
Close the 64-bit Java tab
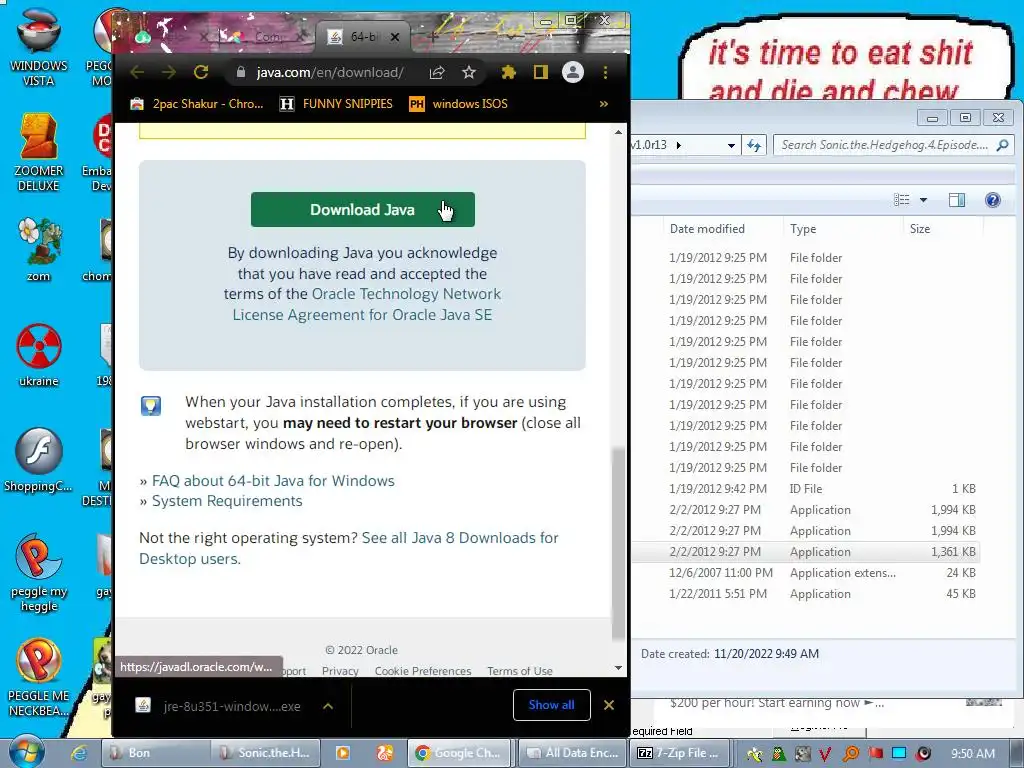pos(394,37)
